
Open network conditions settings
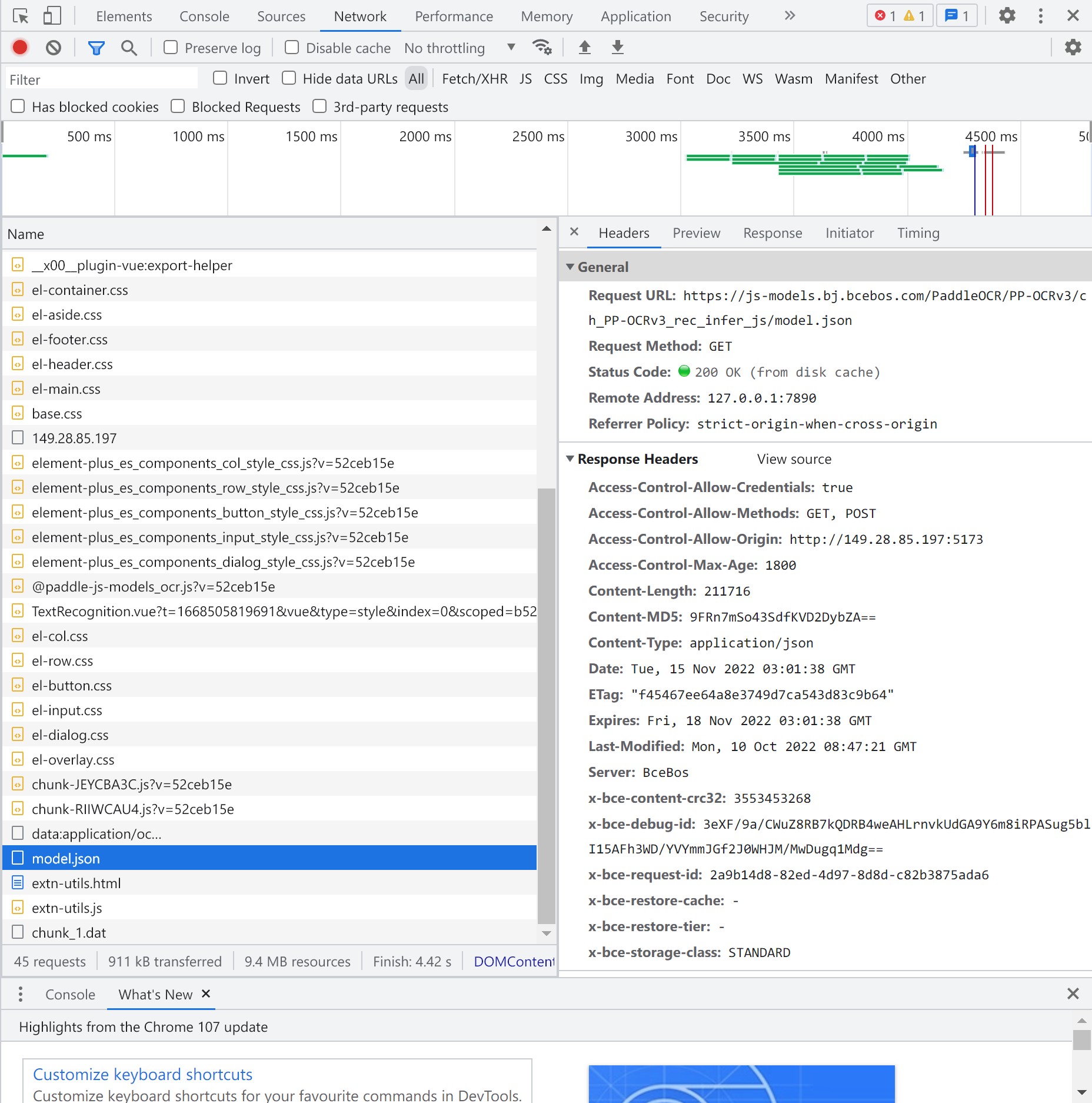pos(542,47)
